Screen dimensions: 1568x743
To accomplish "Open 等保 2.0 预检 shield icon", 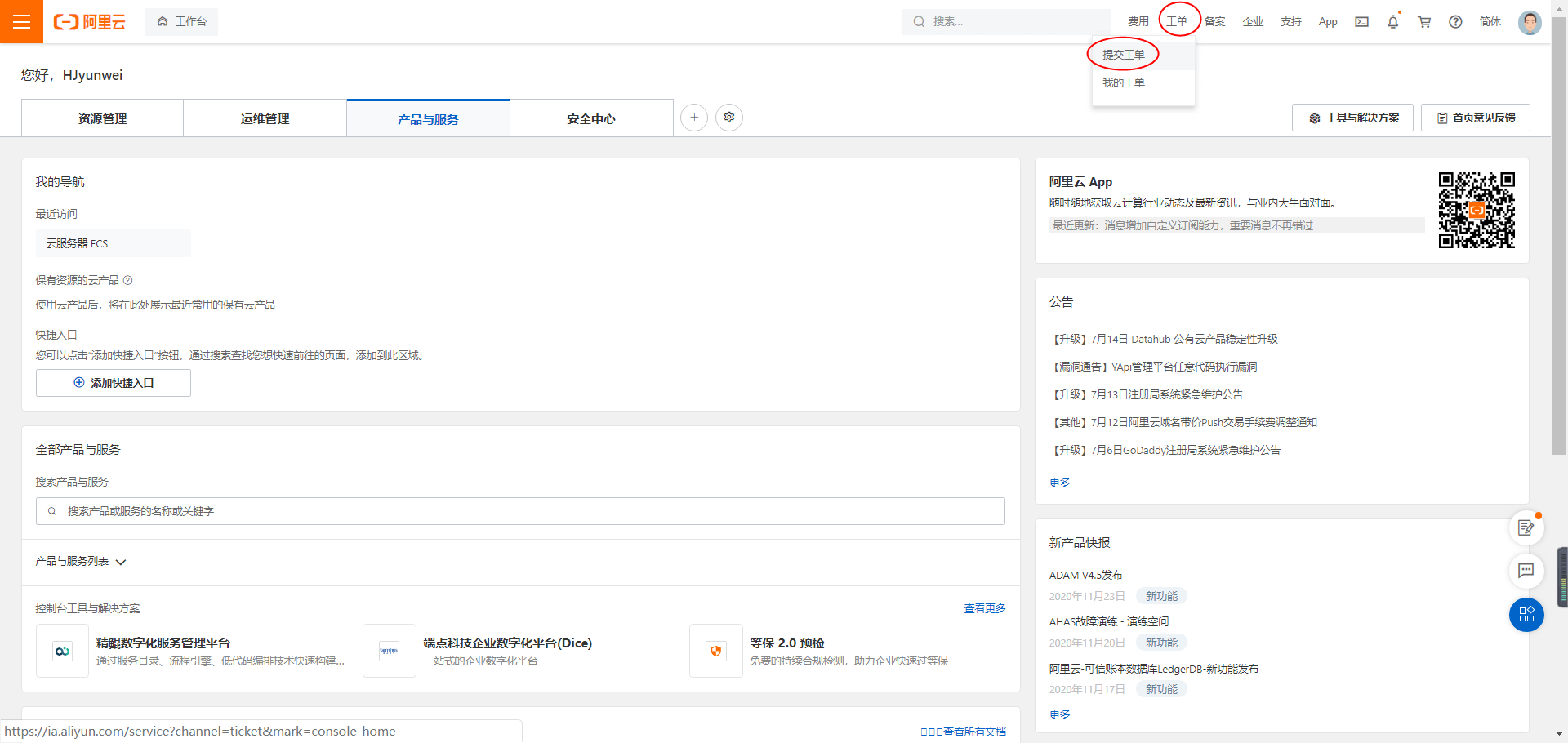I will [715, 651].
